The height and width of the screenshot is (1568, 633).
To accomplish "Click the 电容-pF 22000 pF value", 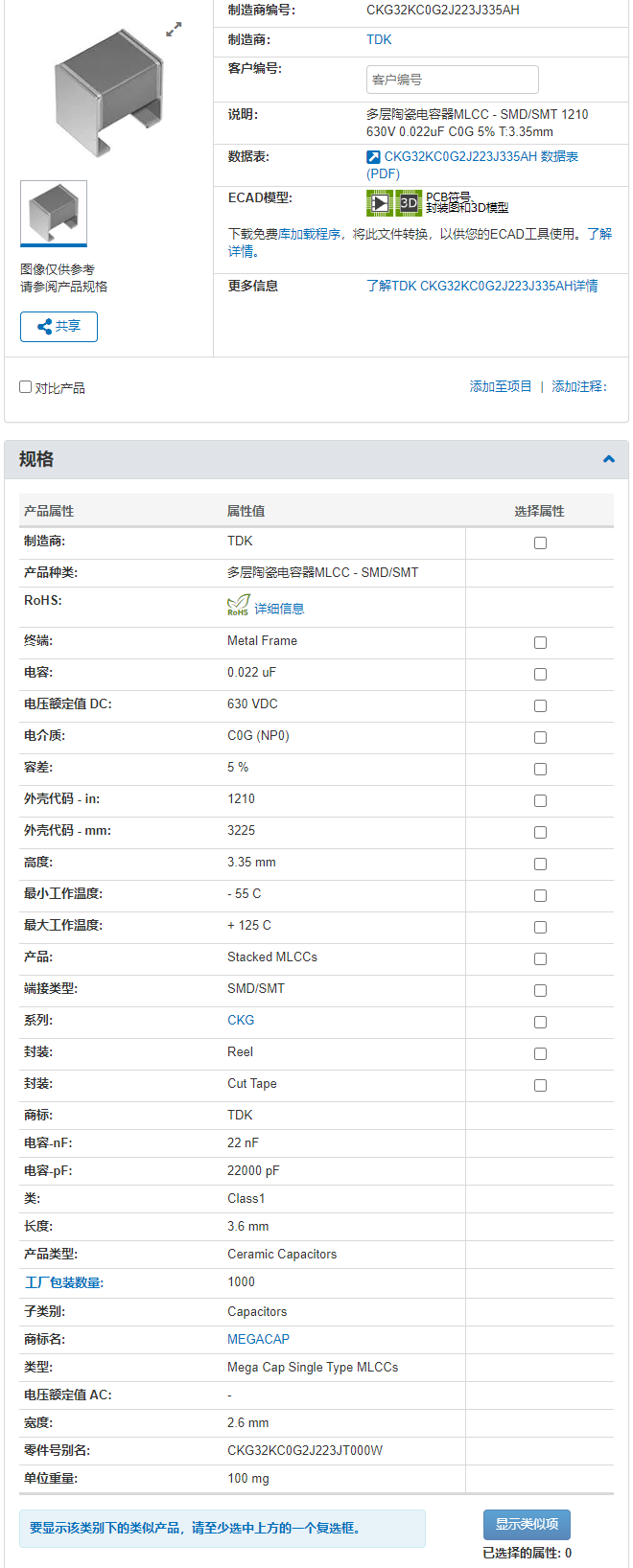I will point(255,1170).
